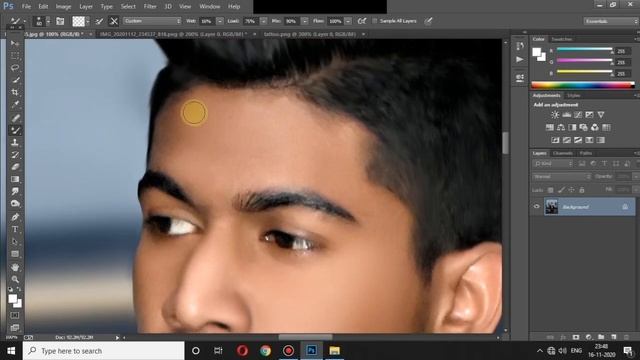Toggle Sample All Layers checkbox
This screenshot has width=640, height=360.
point(375,21)
